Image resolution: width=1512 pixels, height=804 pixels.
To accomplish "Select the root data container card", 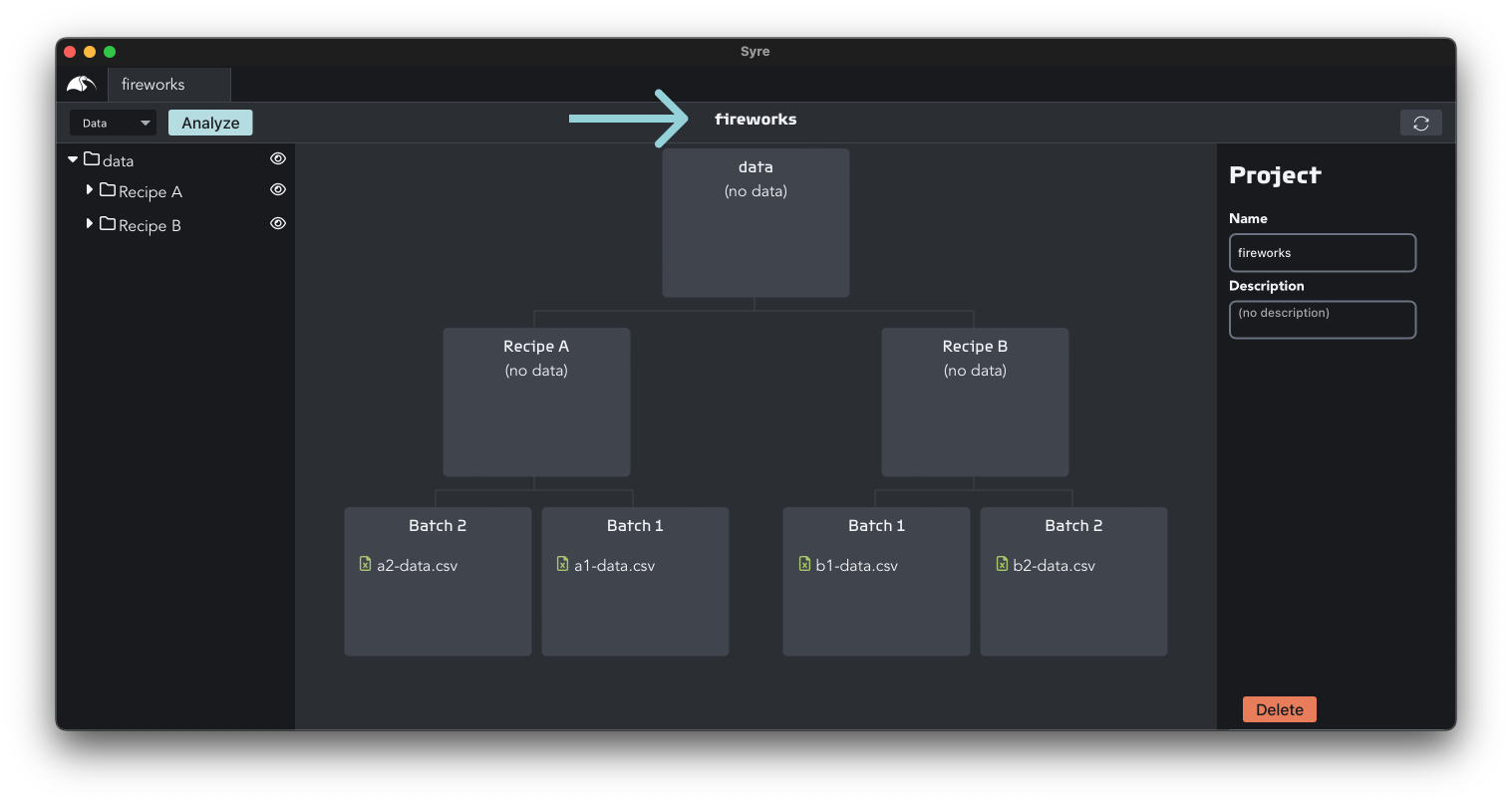I will pos(756,223).
